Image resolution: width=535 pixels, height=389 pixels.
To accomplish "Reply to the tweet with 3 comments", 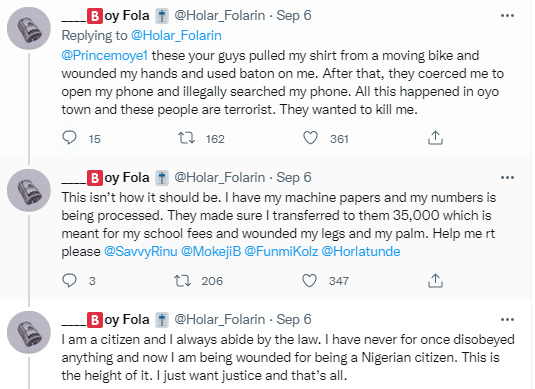I will pos(69,280).
